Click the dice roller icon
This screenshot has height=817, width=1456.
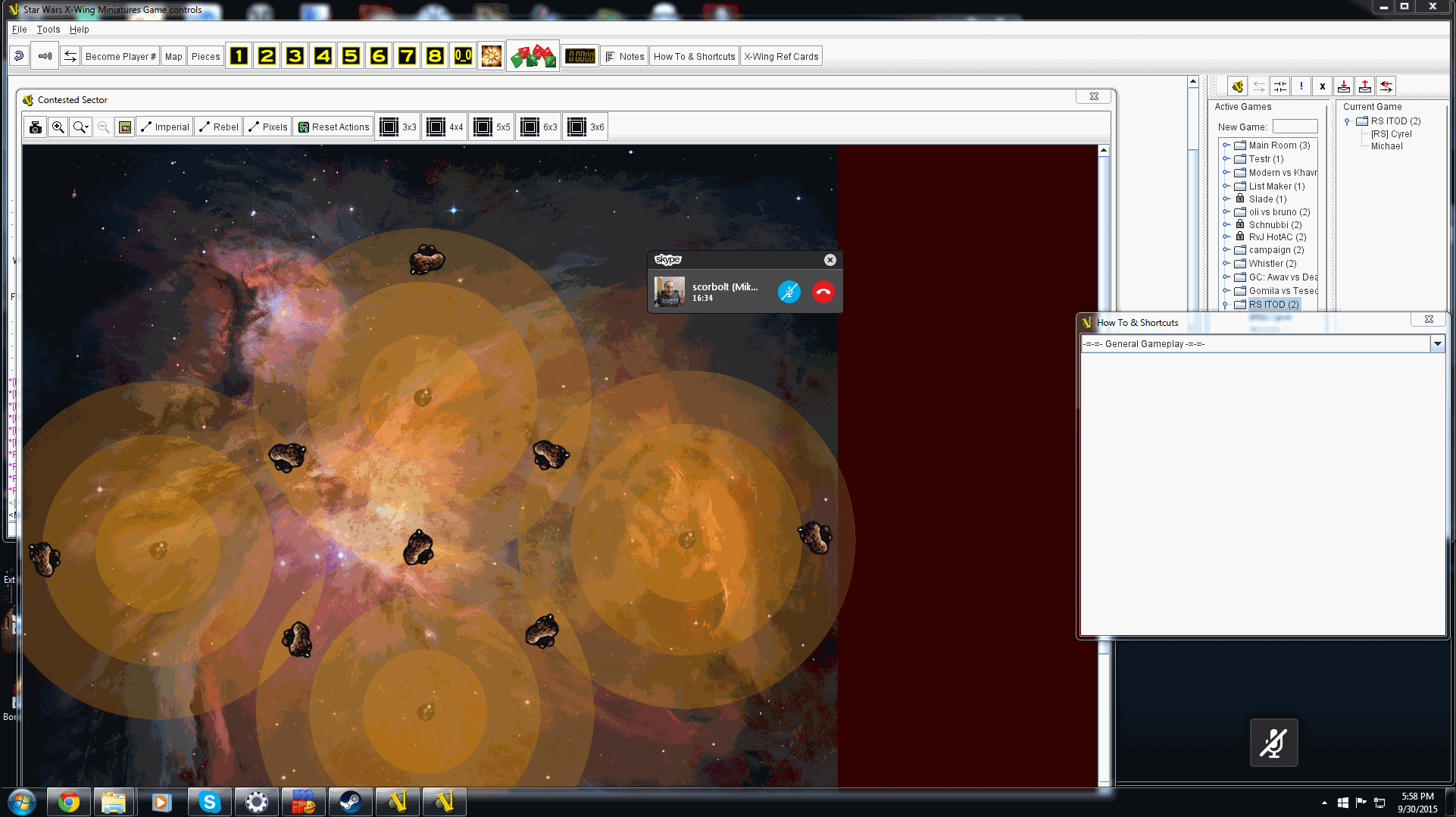tap(533, 56)
